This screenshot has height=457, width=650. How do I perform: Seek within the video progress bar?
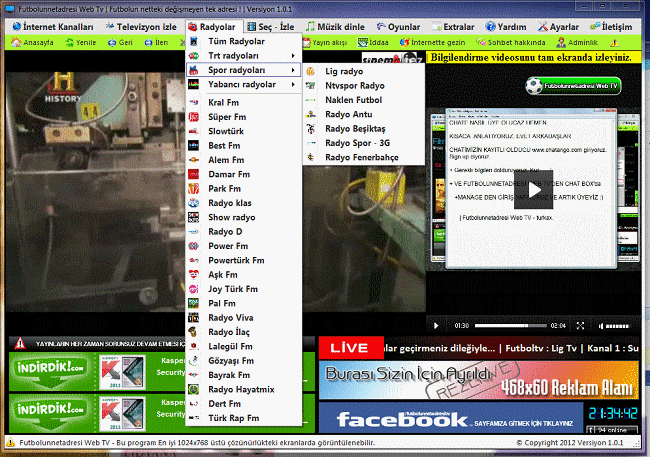tap(510, 326)
